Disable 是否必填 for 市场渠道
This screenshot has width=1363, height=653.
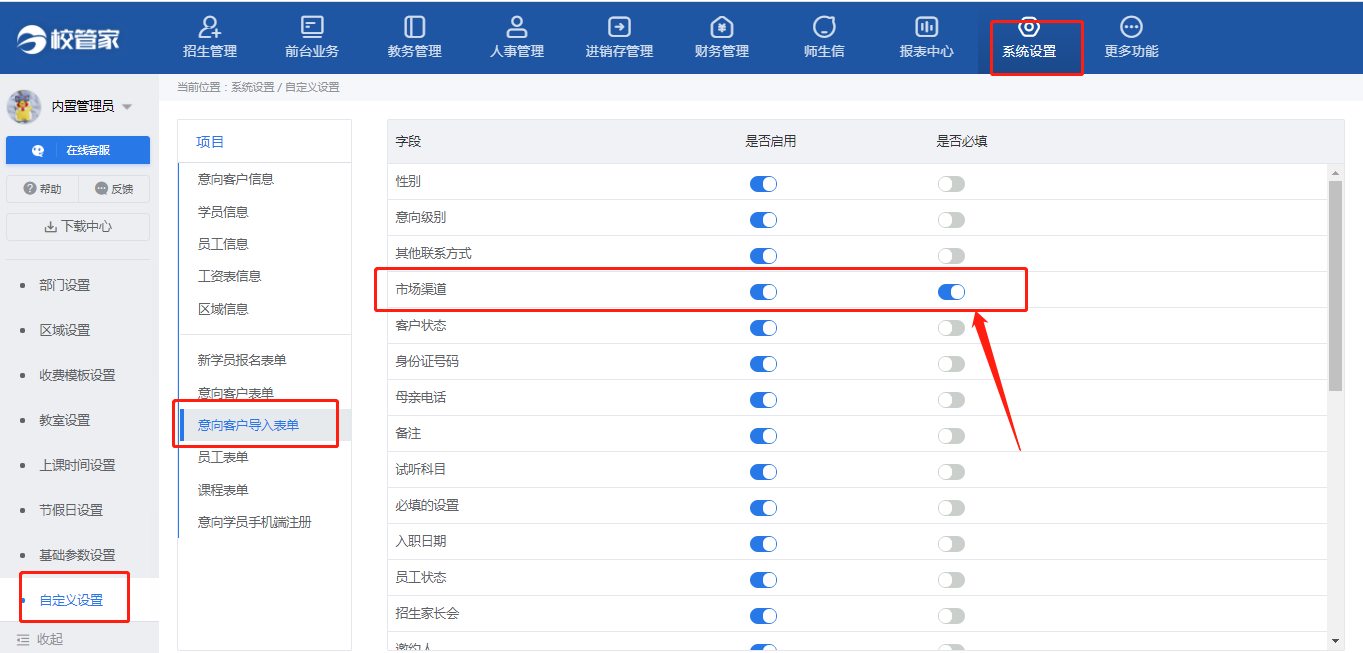(x=951, y=292)
